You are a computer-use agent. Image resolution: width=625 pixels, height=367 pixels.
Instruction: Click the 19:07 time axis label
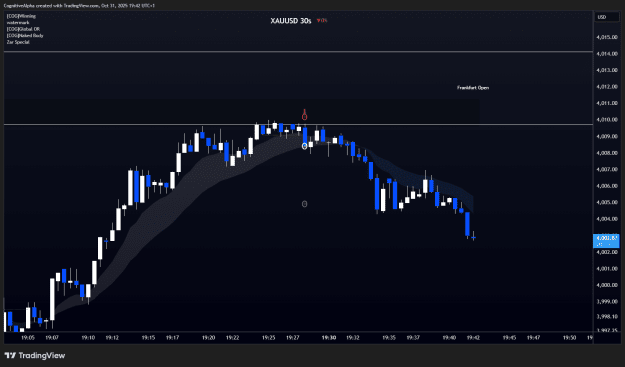tap(52, 338)
